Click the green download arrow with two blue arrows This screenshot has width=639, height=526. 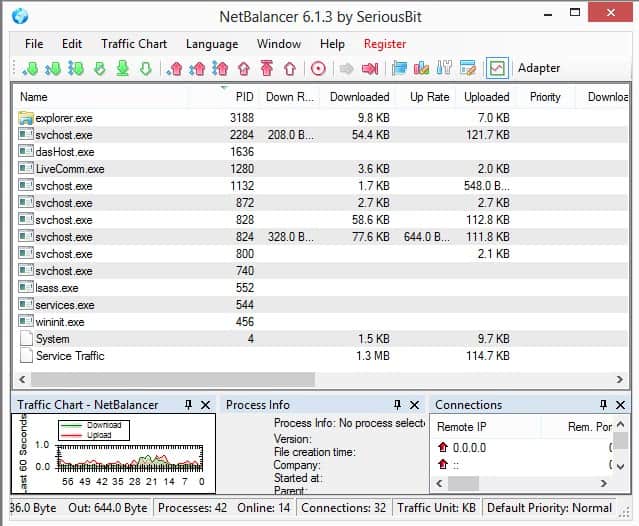coord(53,68)
